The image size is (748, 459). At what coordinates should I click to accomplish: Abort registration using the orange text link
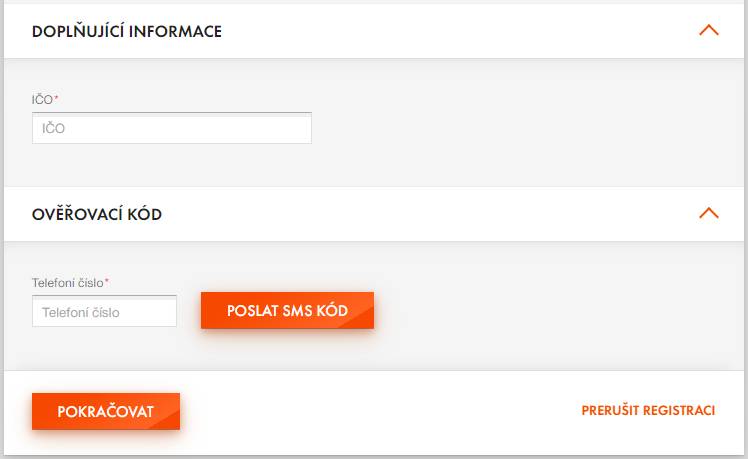(648, 410)
